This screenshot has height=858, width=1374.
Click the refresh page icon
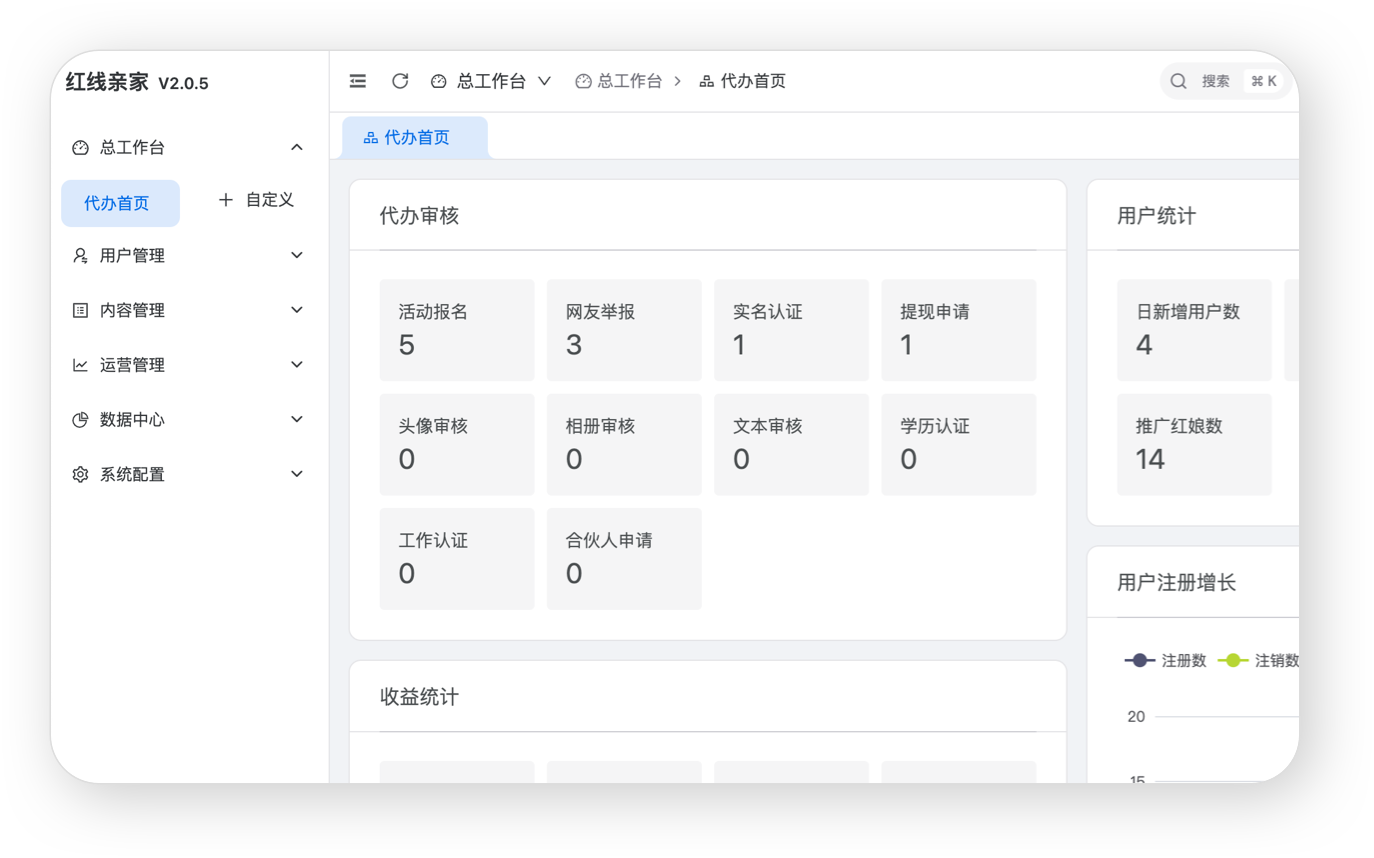point(400,81)
